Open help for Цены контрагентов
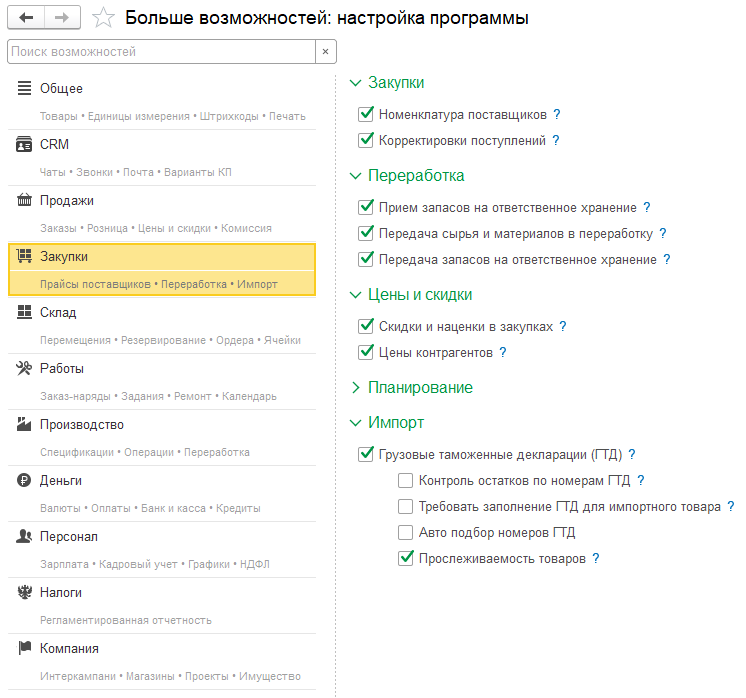 click(x=503, y=352)
